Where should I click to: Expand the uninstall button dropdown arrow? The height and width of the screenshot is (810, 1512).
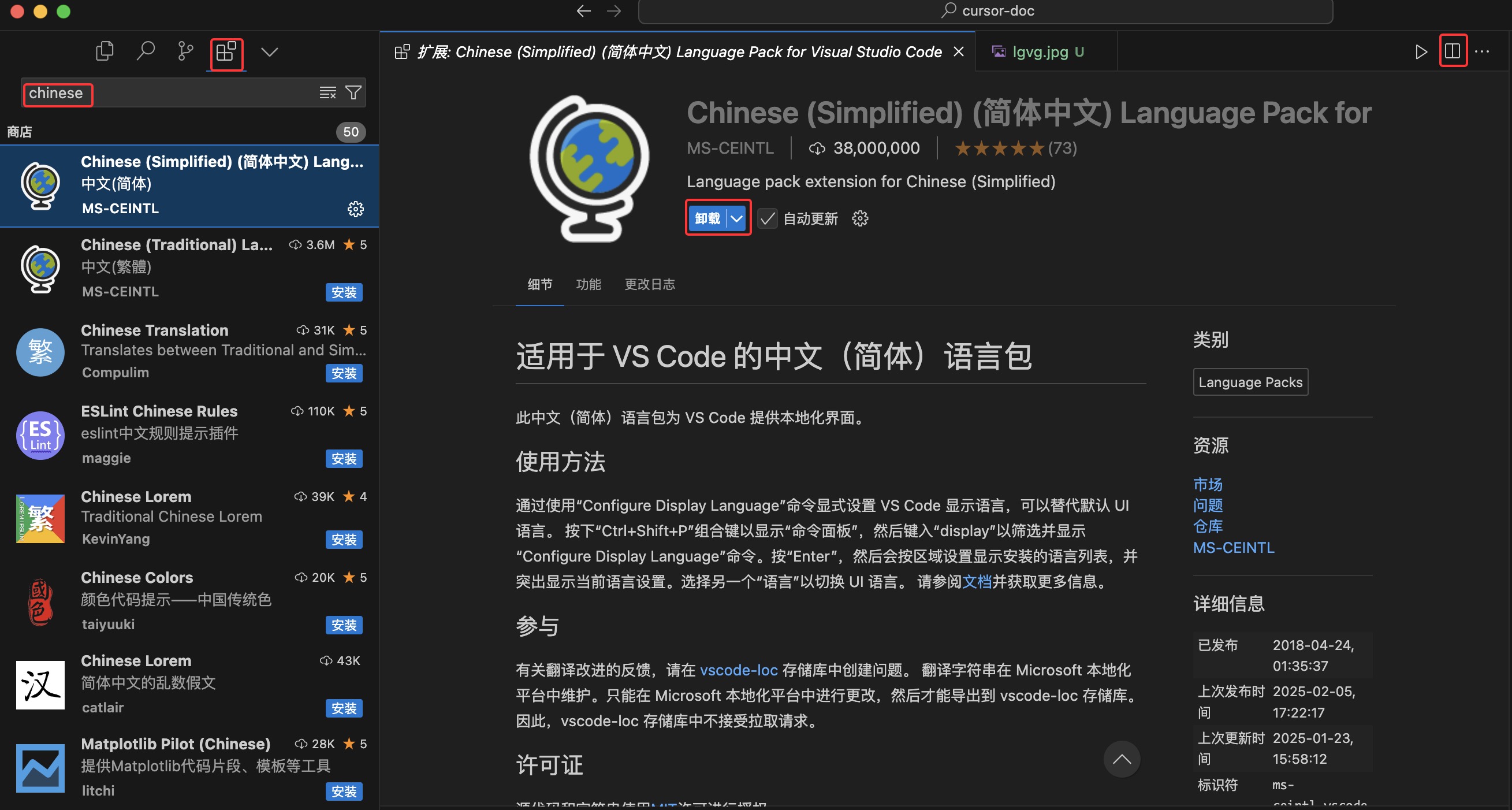click(736, 219)
